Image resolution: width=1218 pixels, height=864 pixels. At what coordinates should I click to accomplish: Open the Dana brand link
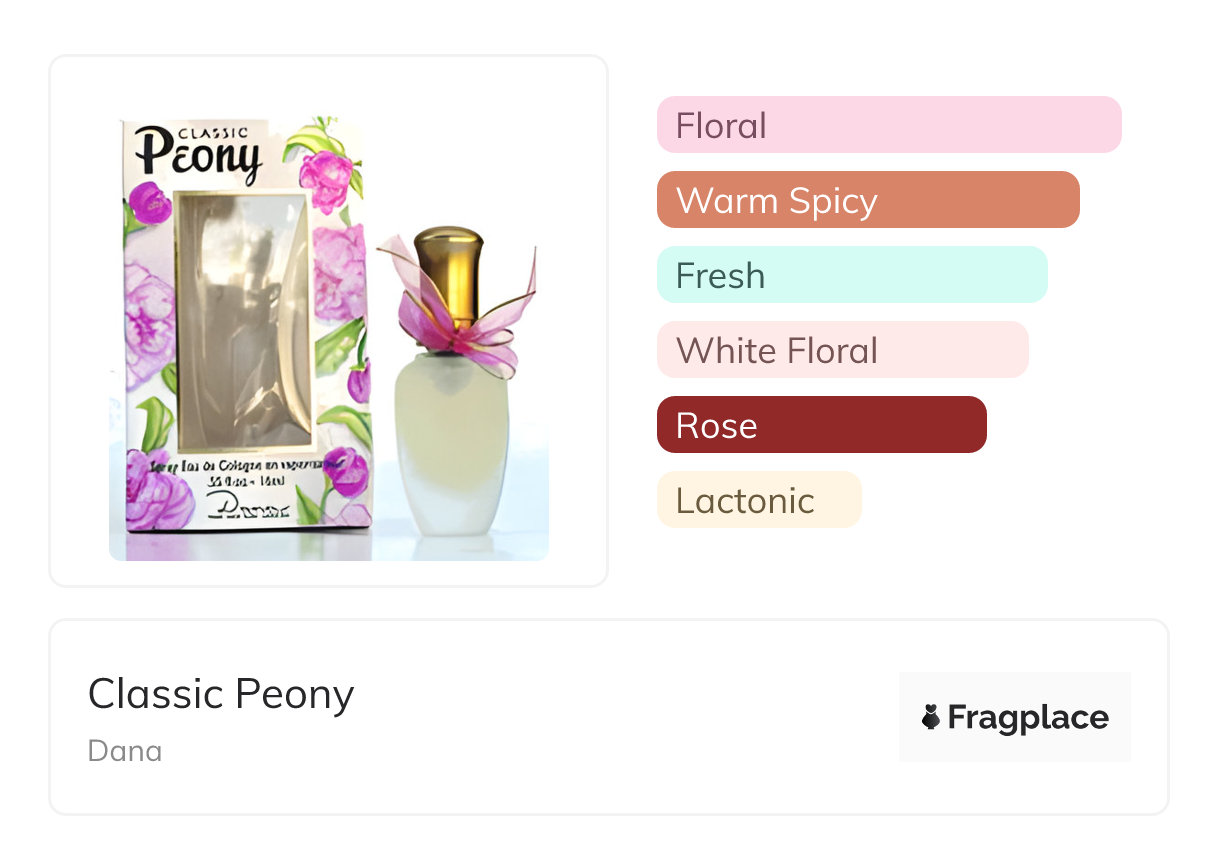click(x=125, y=750)
